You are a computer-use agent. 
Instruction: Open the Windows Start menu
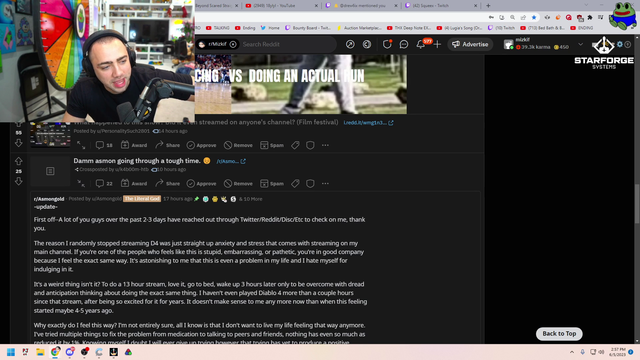pyautogui.click(x=11, y=352)
